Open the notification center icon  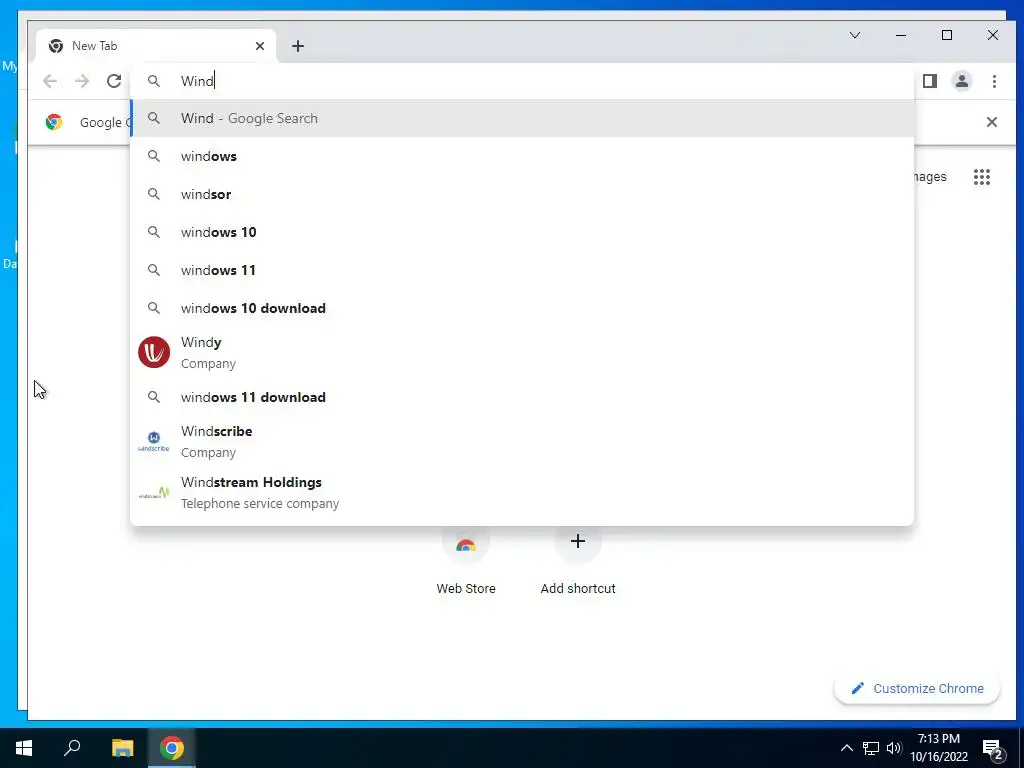pyautogui.click(x=993, y=749)
